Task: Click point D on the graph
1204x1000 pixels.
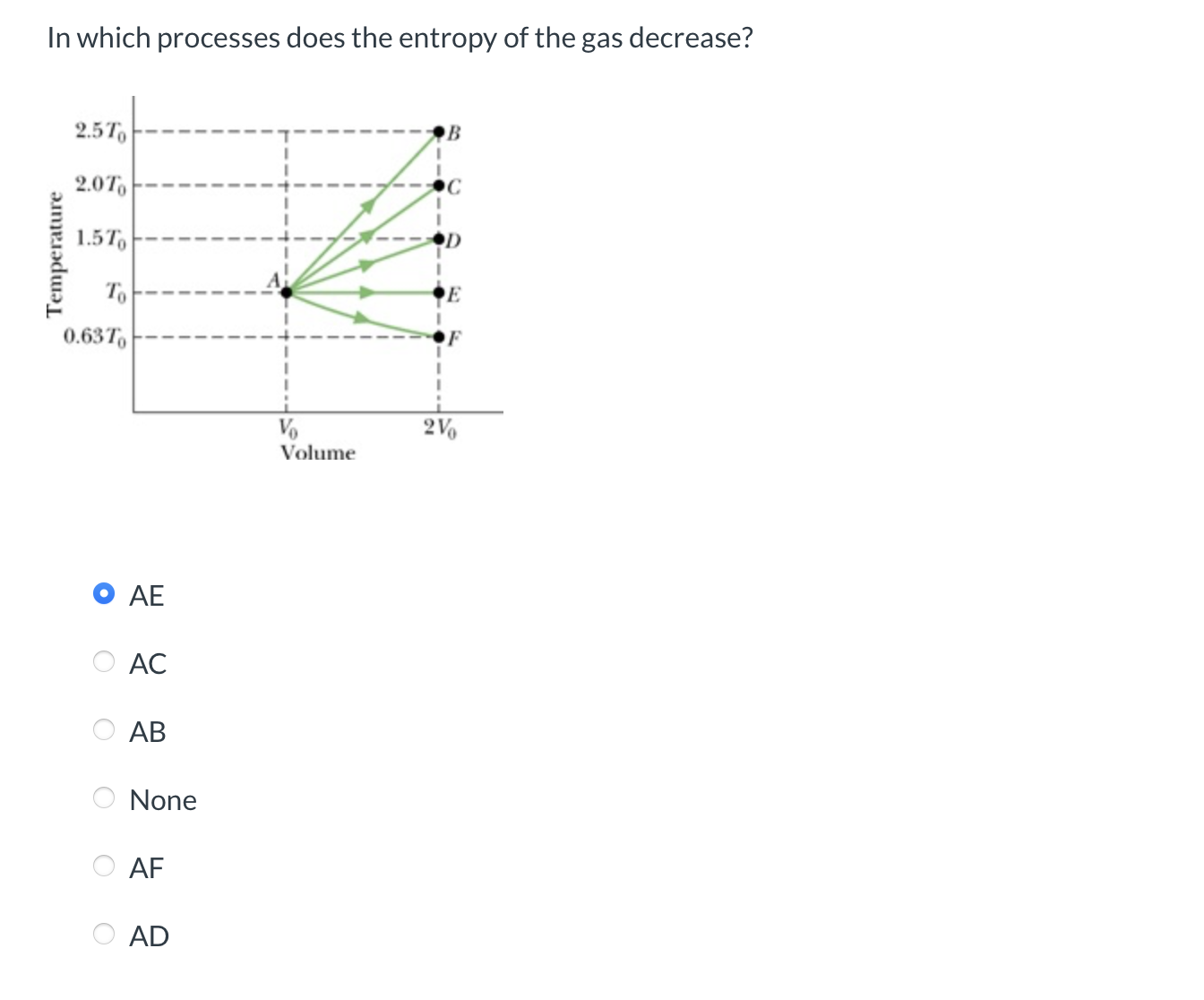Action: 440,239
